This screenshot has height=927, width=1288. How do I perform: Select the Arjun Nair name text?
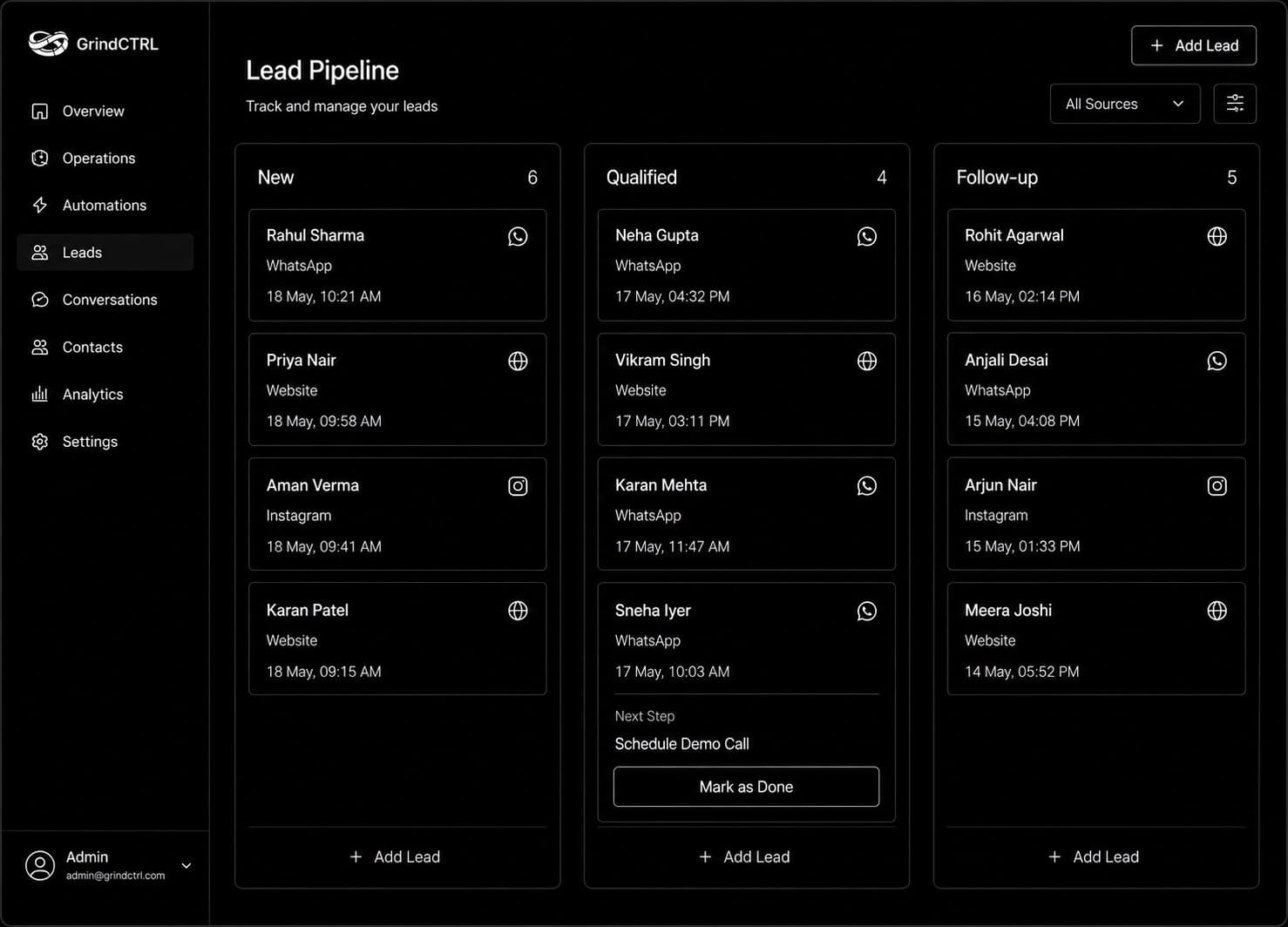(1000, 485)
